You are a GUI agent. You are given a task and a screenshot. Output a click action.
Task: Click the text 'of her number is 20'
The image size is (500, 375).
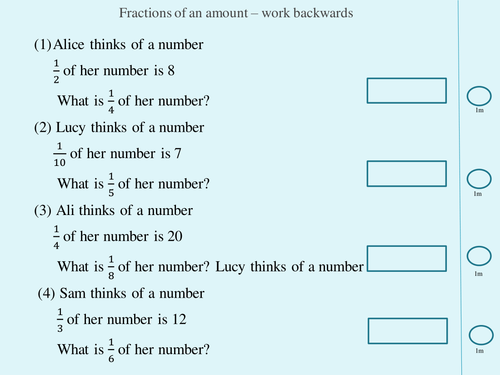(123, 236)
